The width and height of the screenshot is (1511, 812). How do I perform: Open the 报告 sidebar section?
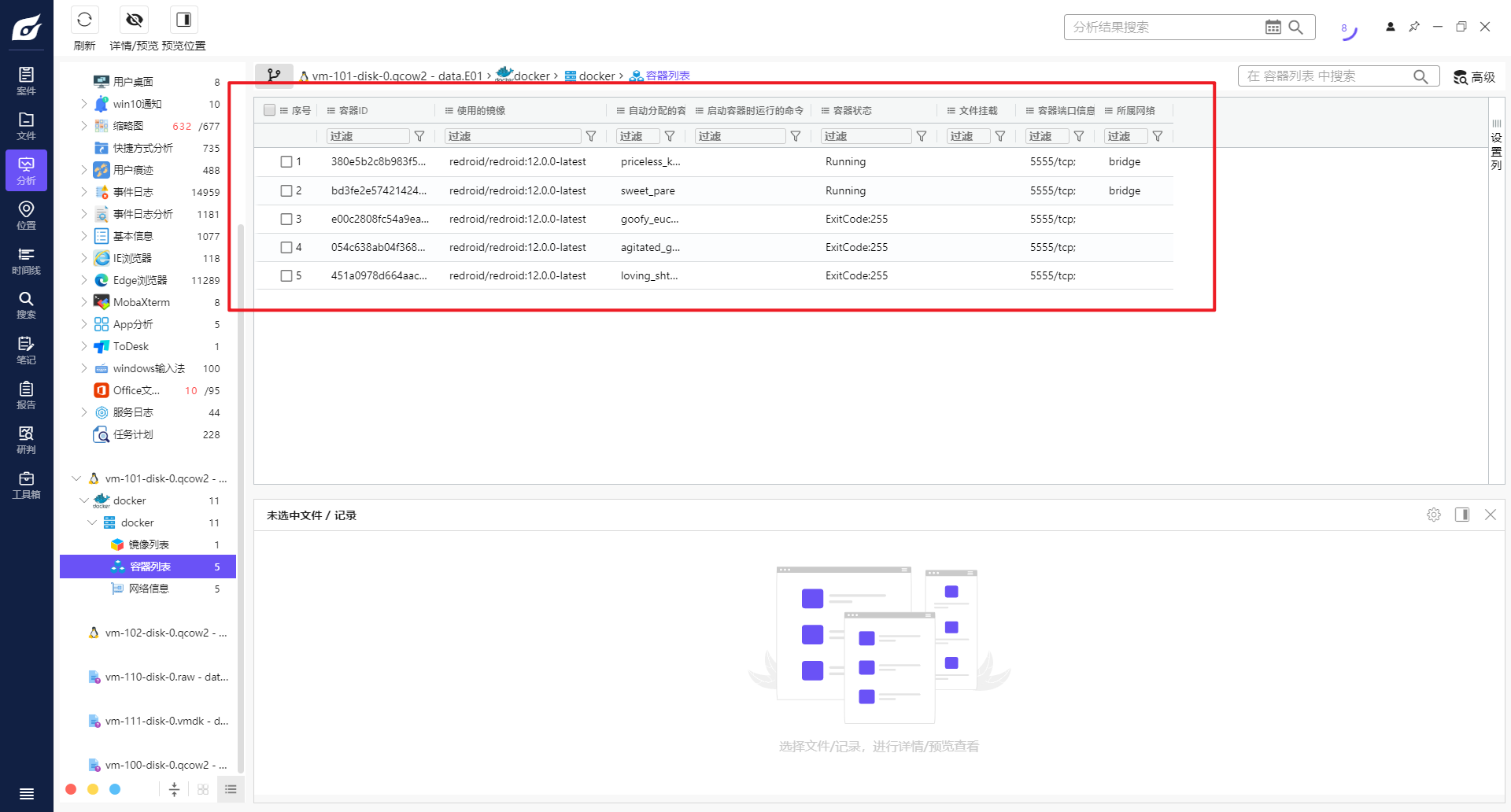pos(26,395)
